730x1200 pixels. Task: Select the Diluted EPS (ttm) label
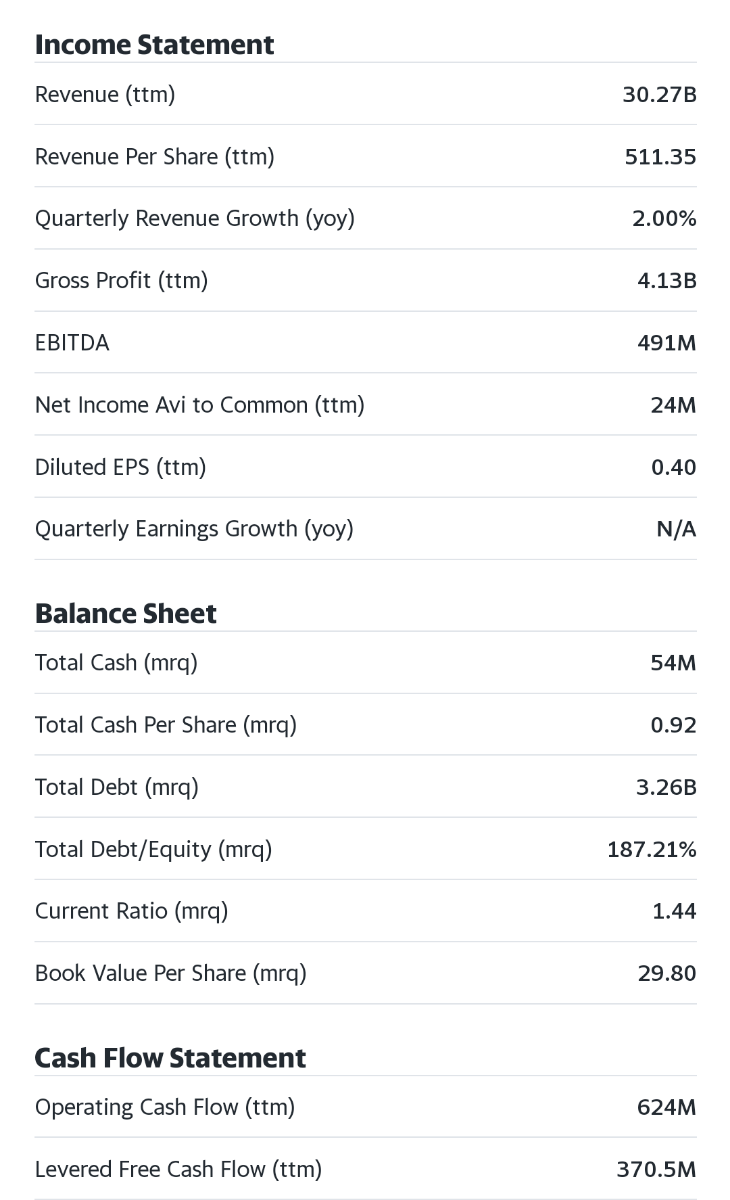pyautogui.click(x=120, y=467)
